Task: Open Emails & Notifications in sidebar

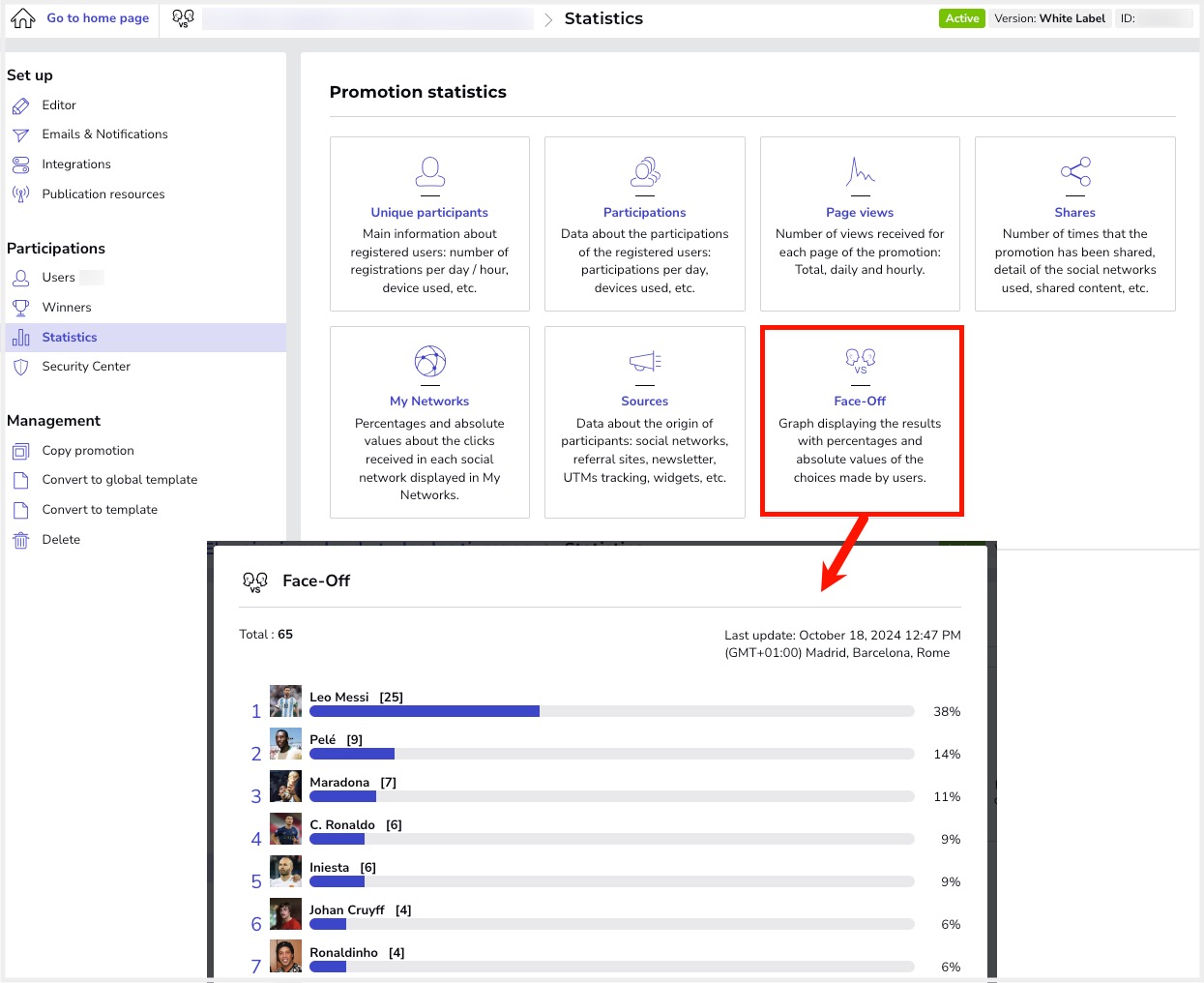Action: pos(104,134)
